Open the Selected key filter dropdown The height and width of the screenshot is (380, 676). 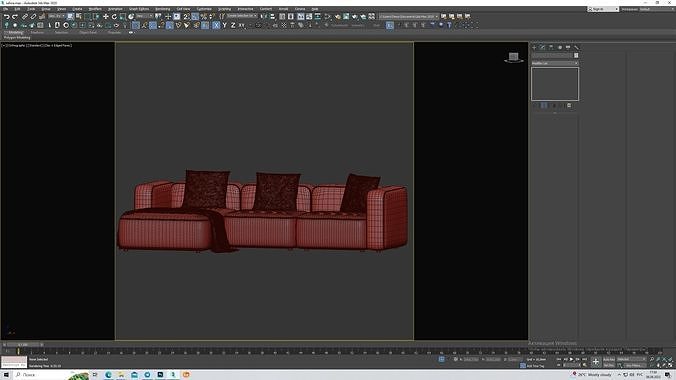pyautogui.click(x=631, y=359)
